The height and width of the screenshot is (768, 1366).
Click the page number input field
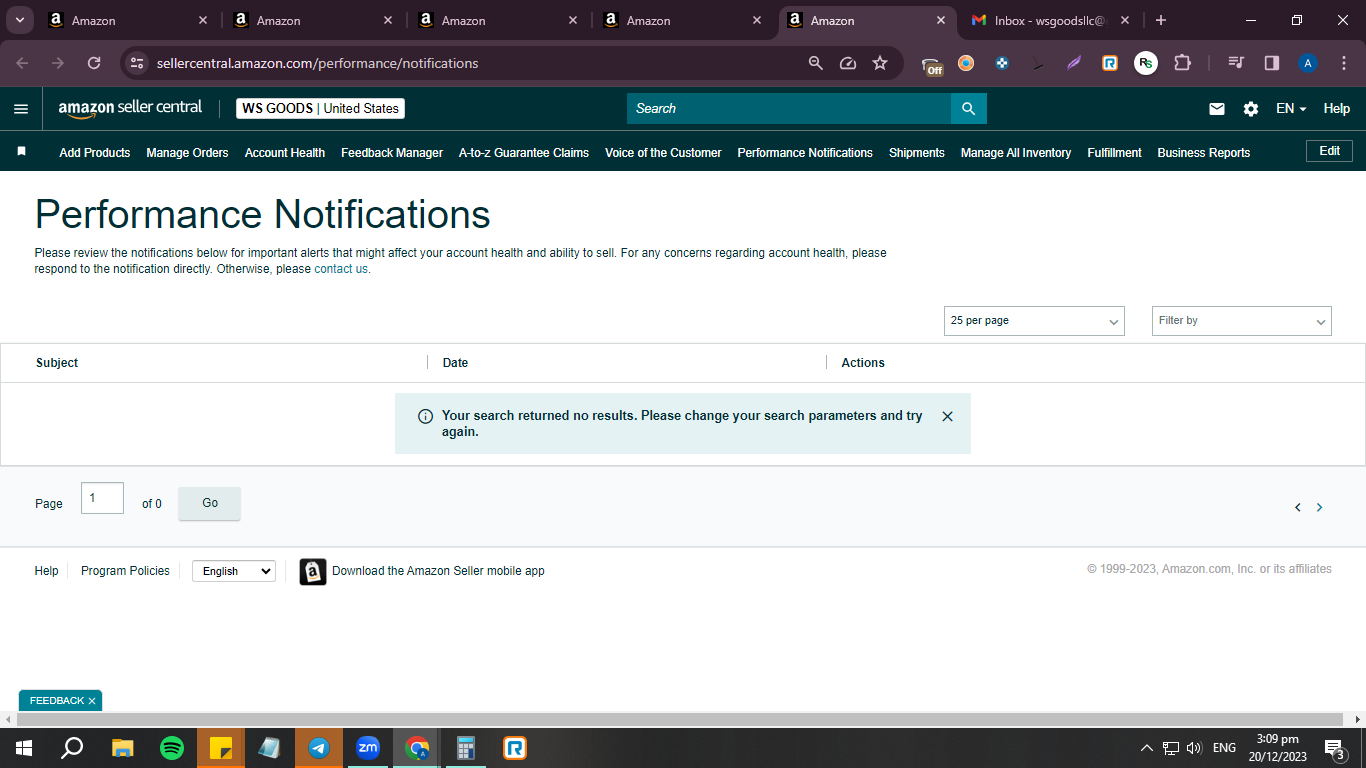(x=102, y=498)
